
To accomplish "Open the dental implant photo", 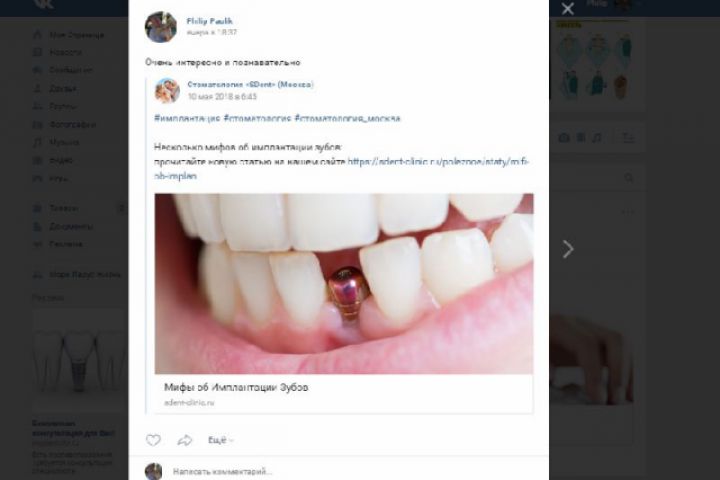I will click(344, 283).
